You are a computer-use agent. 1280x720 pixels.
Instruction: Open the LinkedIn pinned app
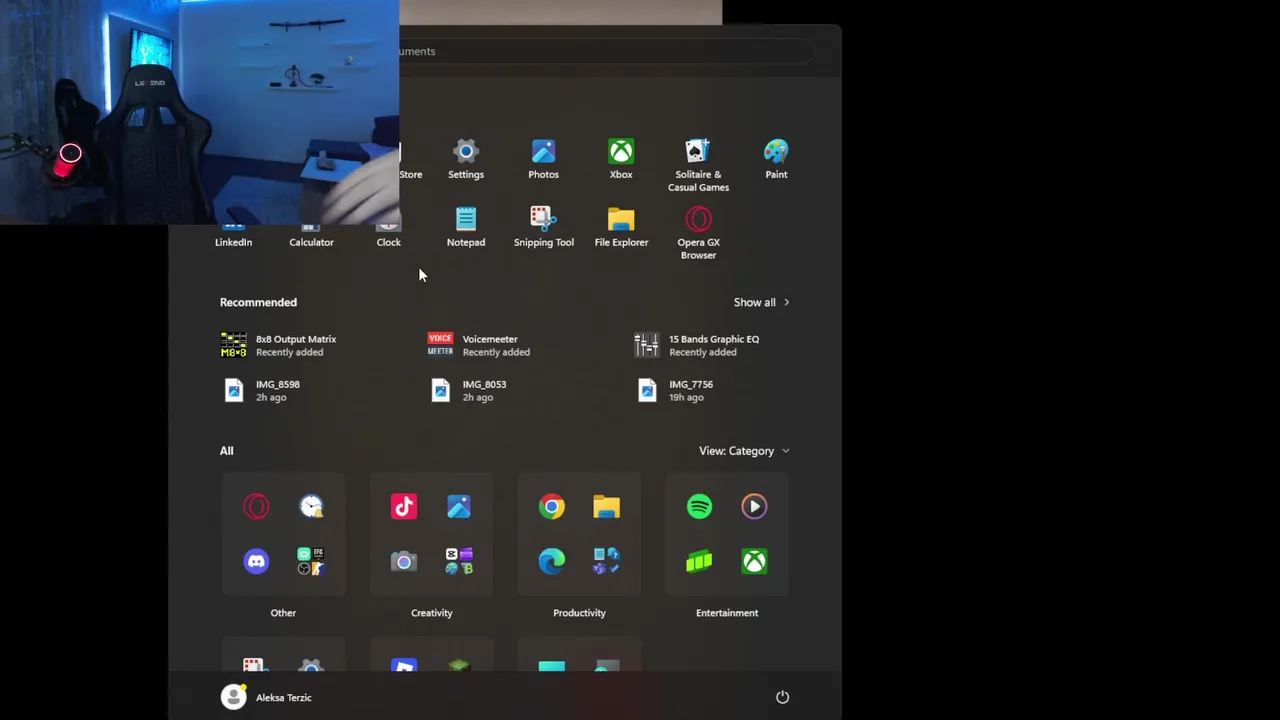tap(233, 236)
